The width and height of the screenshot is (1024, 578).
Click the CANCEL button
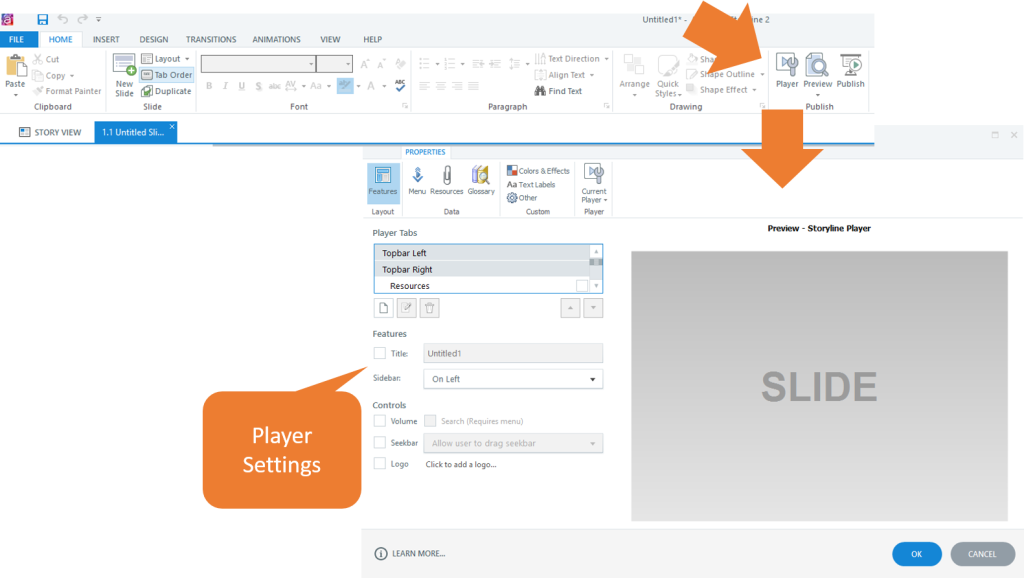982,554
